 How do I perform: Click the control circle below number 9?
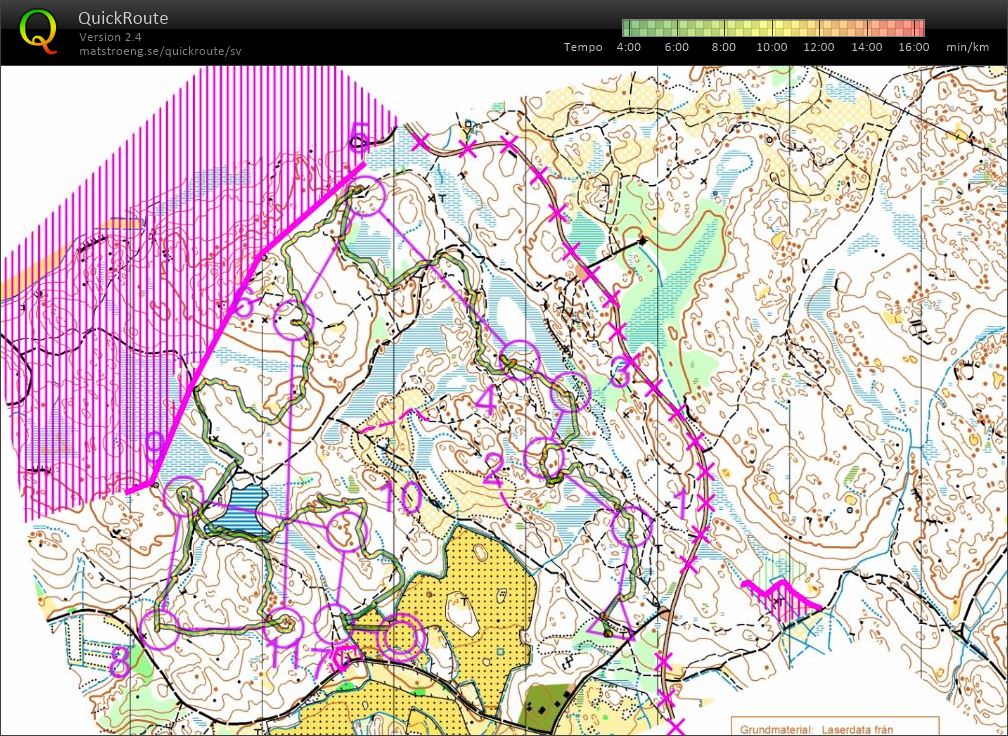click(x=184, y=496)
